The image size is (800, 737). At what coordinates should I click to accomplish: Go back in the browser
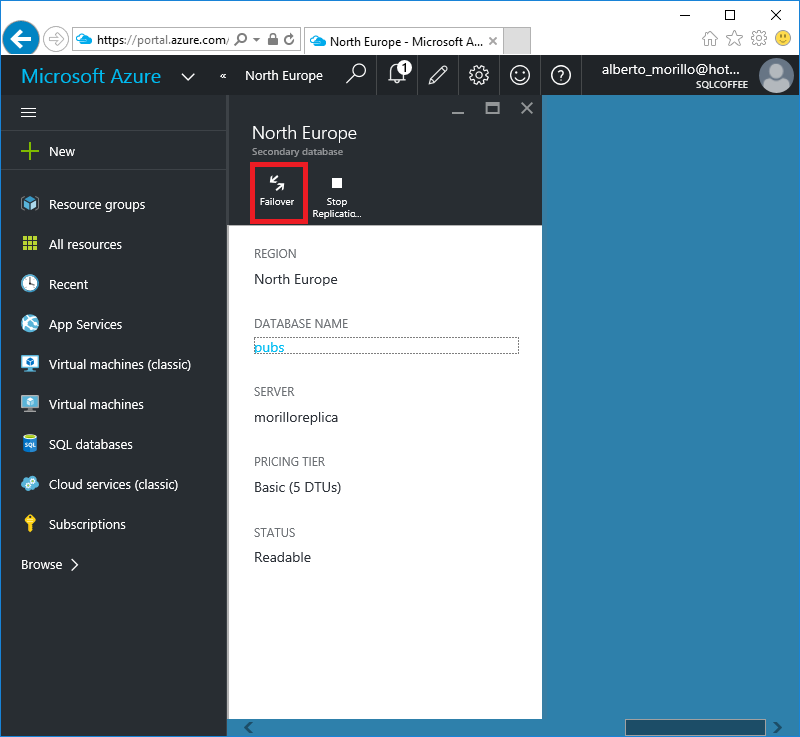[20, 38]
